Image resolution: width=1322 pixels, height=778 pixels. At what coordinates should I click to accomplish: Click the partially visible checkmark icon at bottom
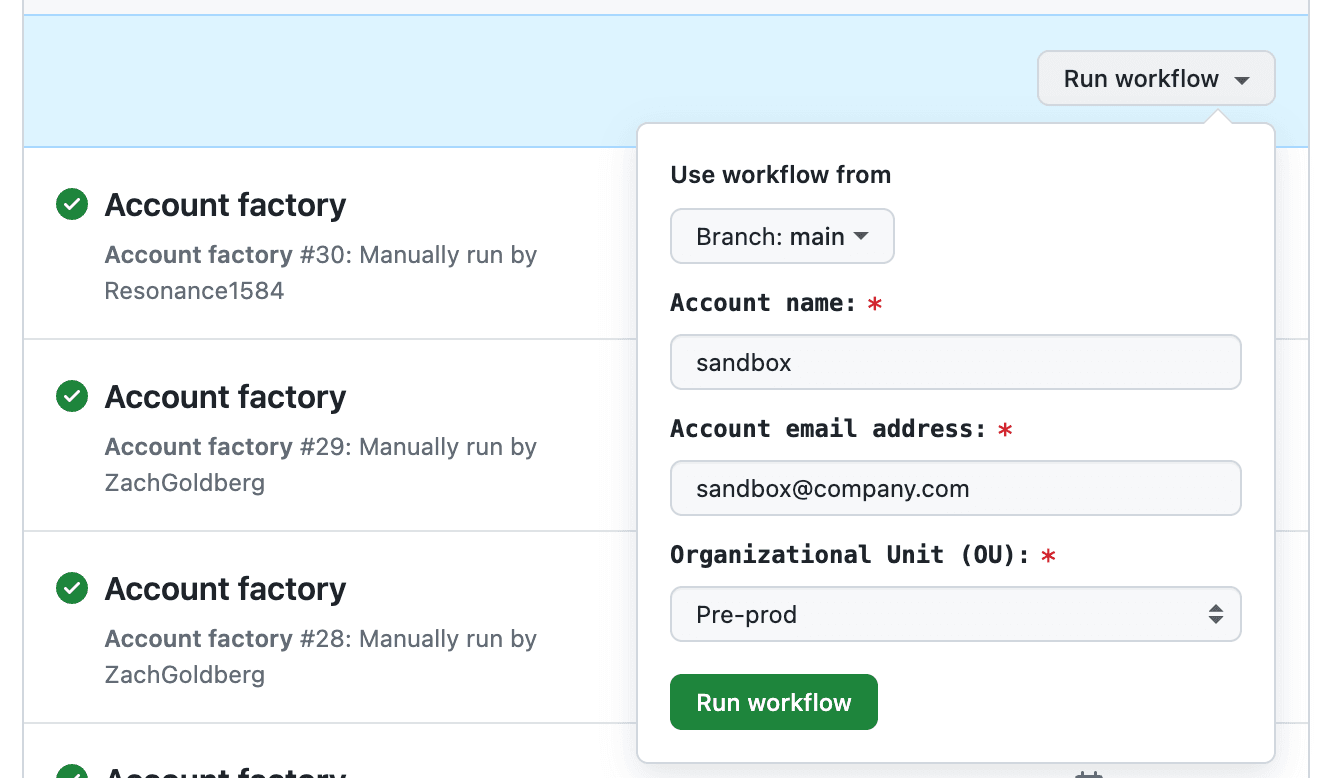[72, 772]
